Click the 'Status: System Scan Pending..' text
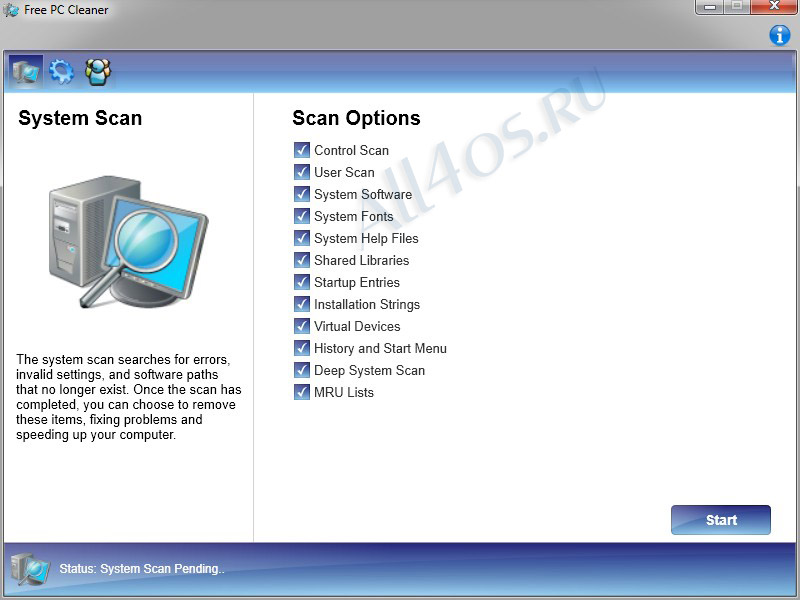 coord(142,569)
